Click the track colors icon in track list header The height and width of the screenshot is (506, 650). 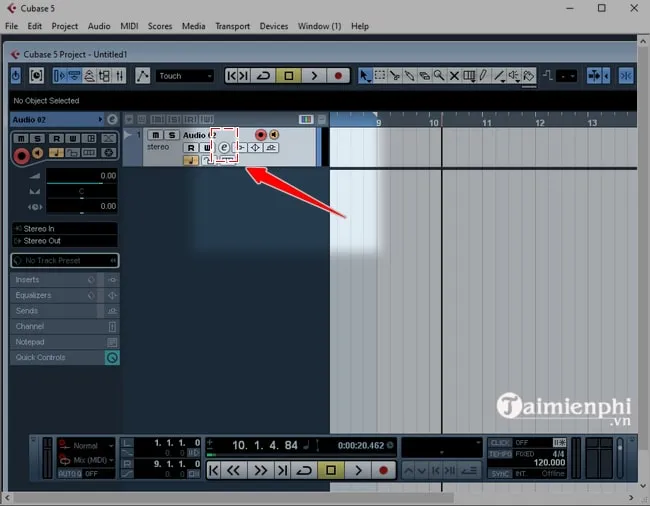click(x=306, y=119)
